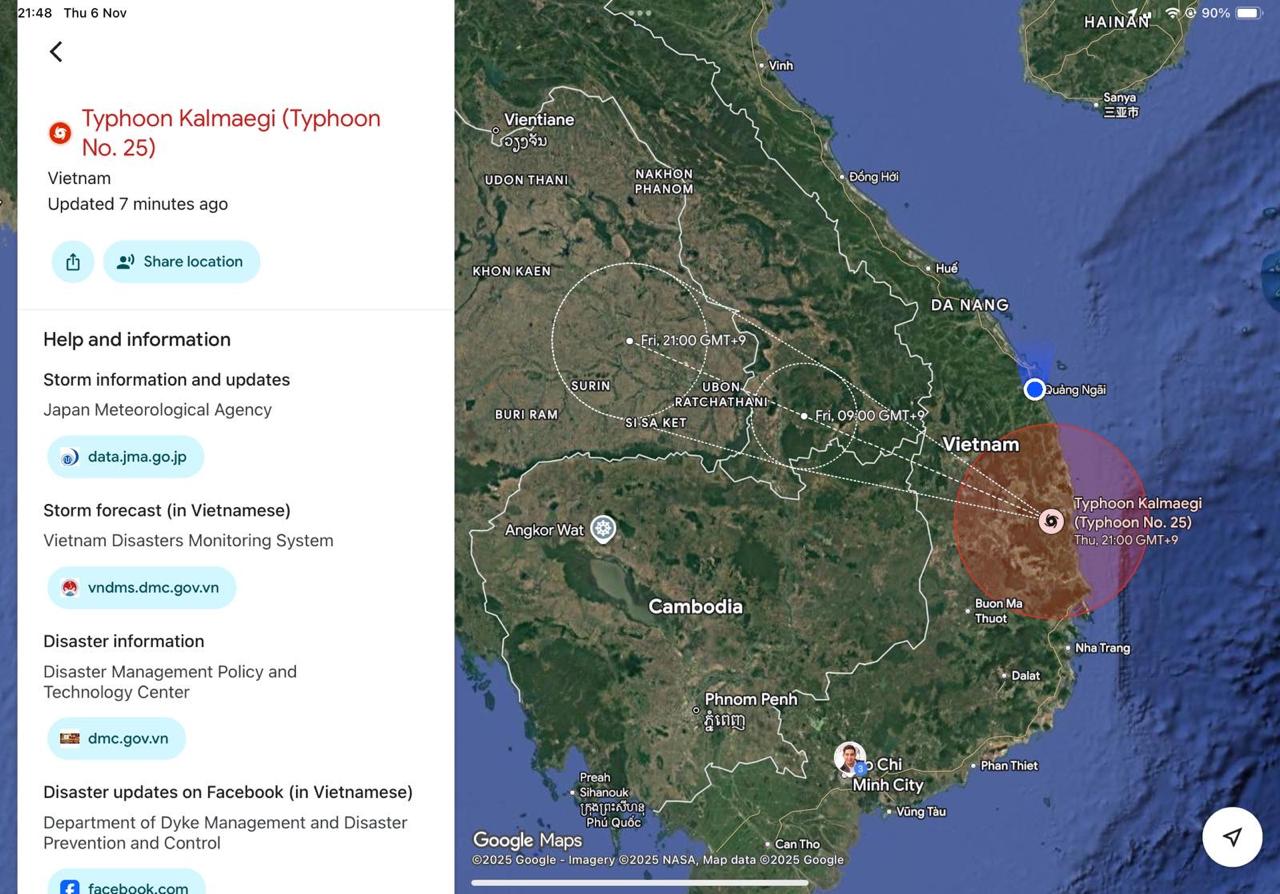Image resolution: width=1280 pixels, height=894 pixels.
Task: Tap the blue current location dot
Action: click(1034, 389)
